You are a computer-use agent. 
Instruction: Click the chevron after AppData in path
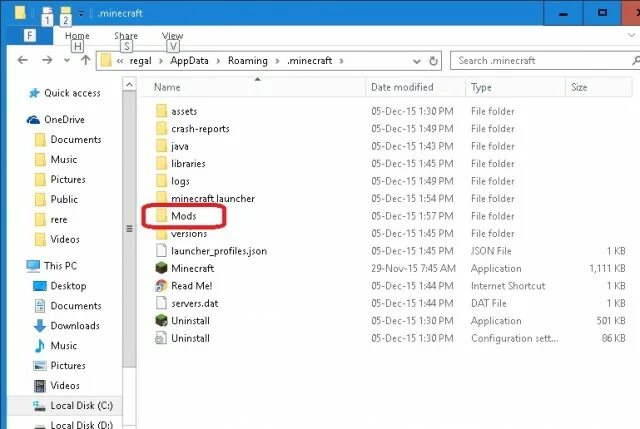pyautogui.click(x=218, y=61)
